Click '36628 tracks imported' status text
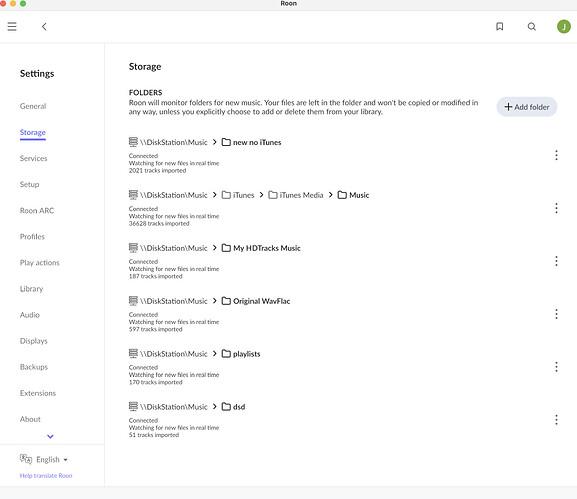Viewport: 577px width, 499px height. (159, 223)
